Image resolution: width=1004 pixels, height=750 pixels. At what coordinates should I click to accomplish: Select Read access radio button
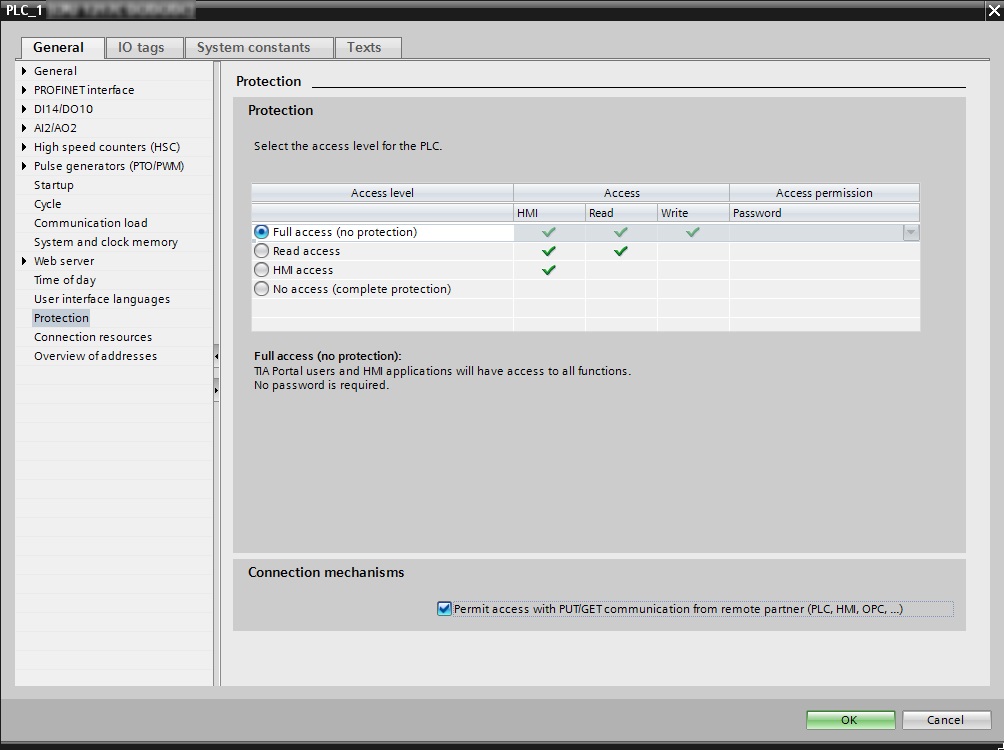[262, 251]
